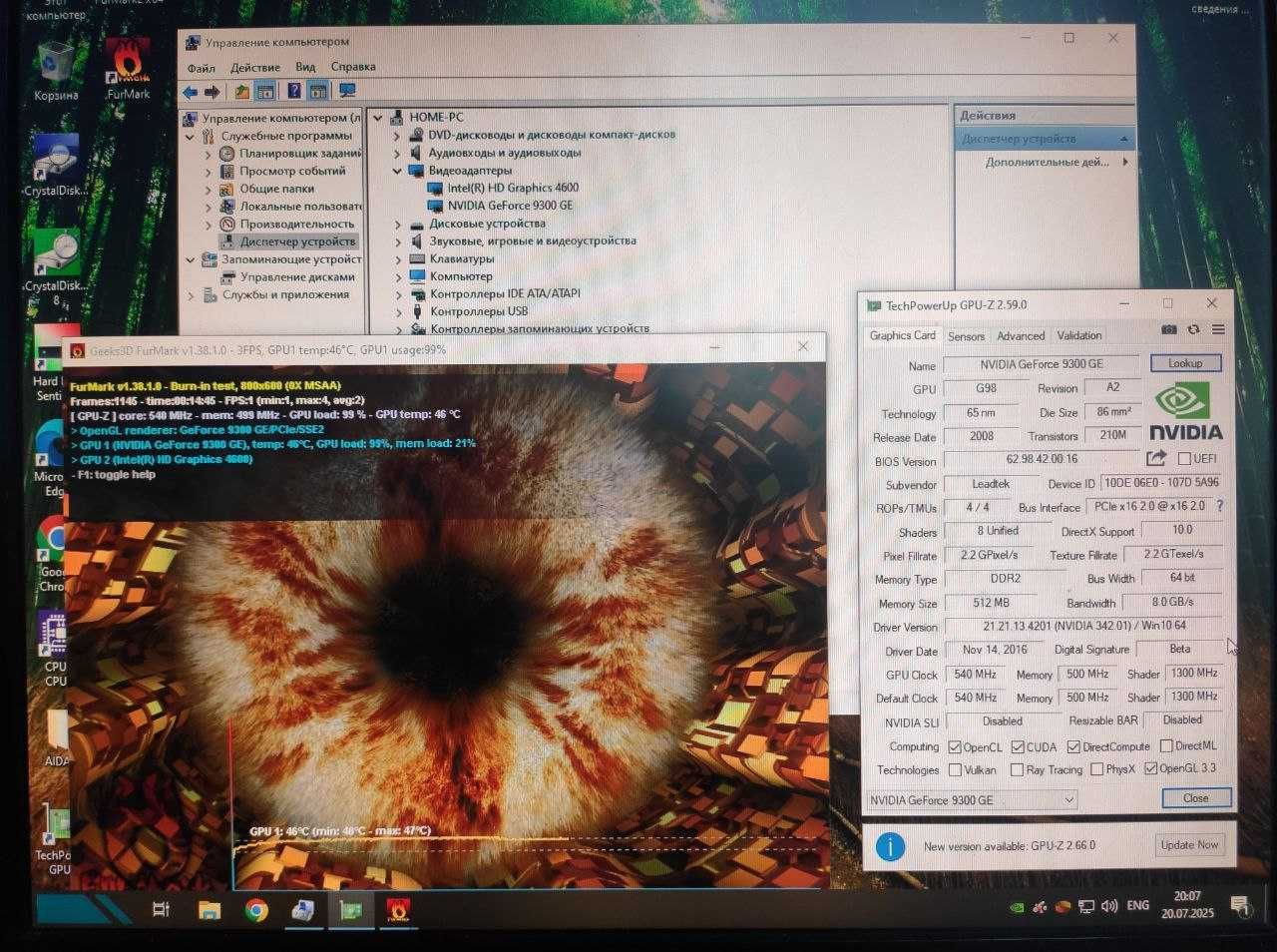Click Дополнительные действия in the Actions pane
Screen dimensions: 1277x952
click(1048, 162)
